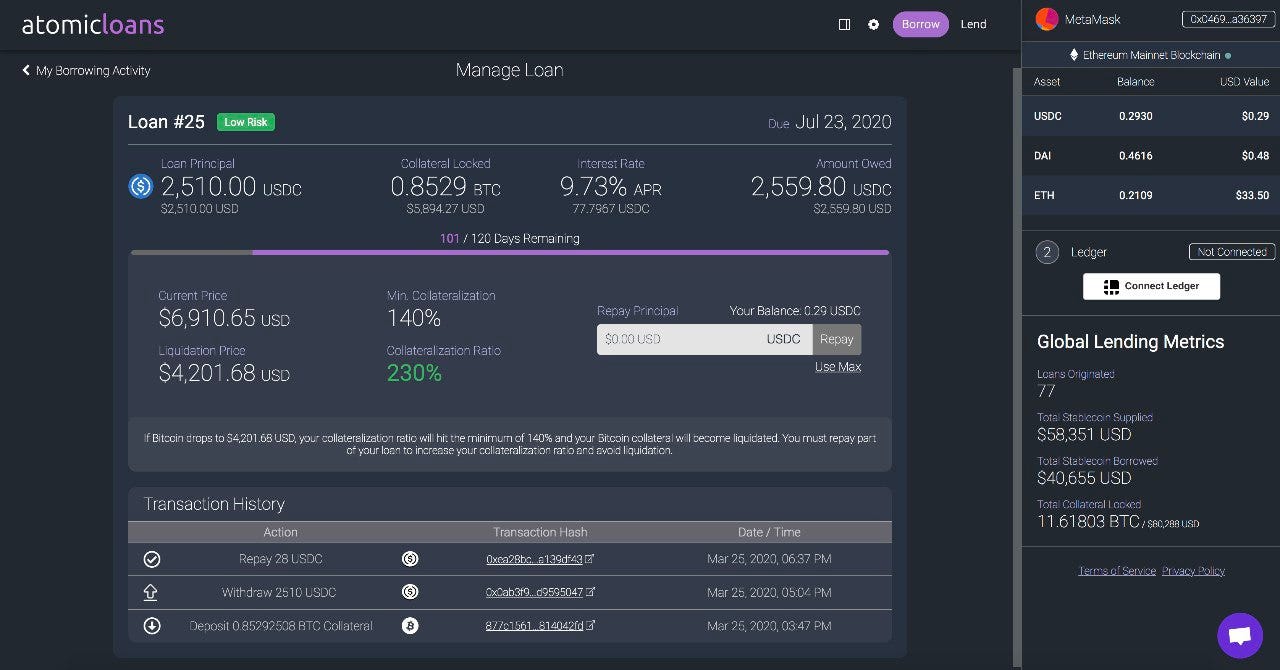Click the Action column header
The height and width of the screenshot is (670, 1280).
280,532
